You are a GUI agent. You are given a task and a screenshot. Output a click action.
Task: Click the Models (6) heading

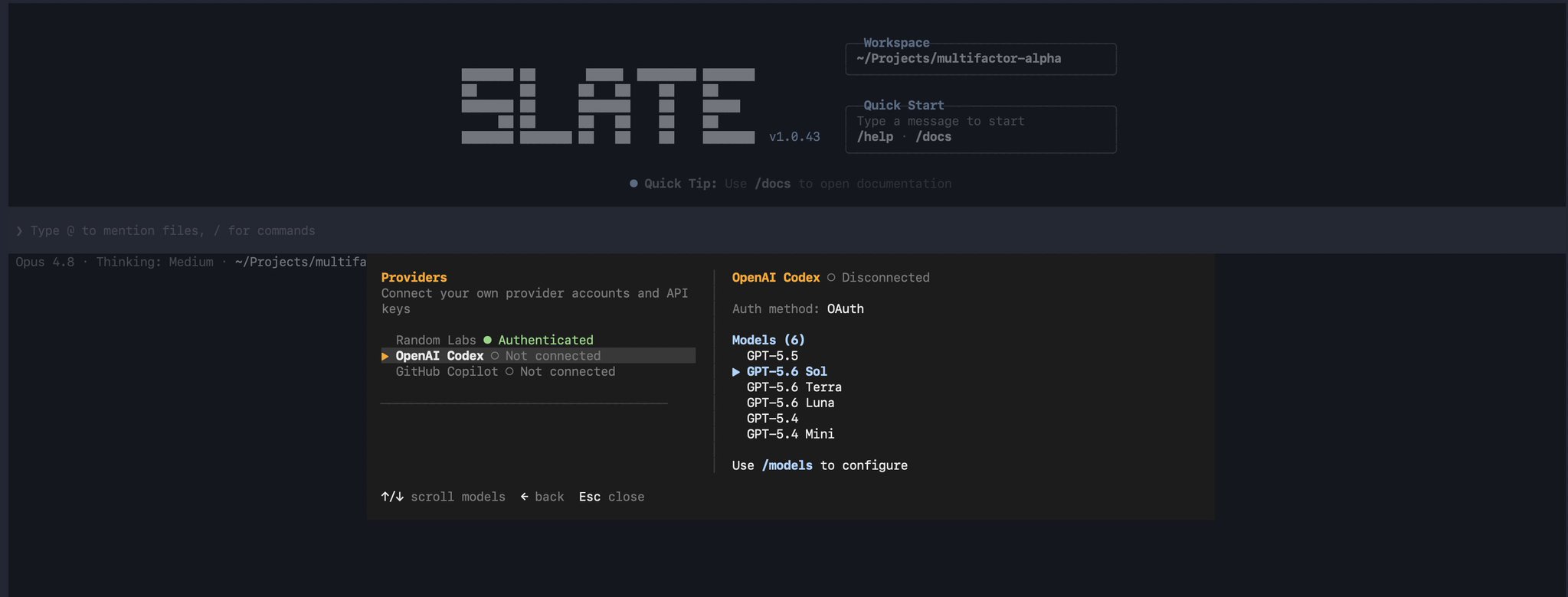(x=768, y=340)
